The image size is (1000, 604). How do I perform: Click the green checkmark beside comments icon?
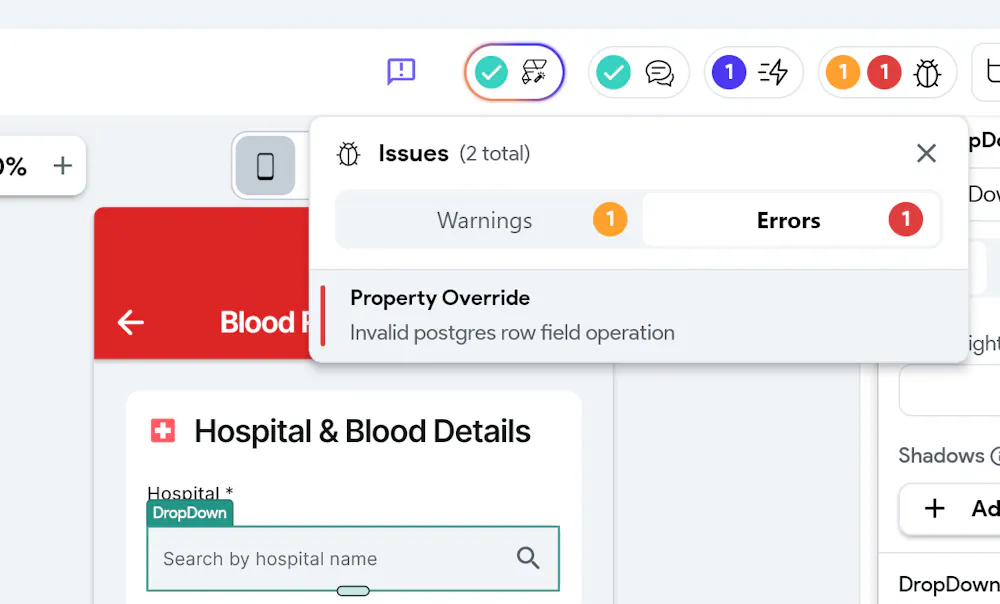pyautogui.click(x=613, y=72)
